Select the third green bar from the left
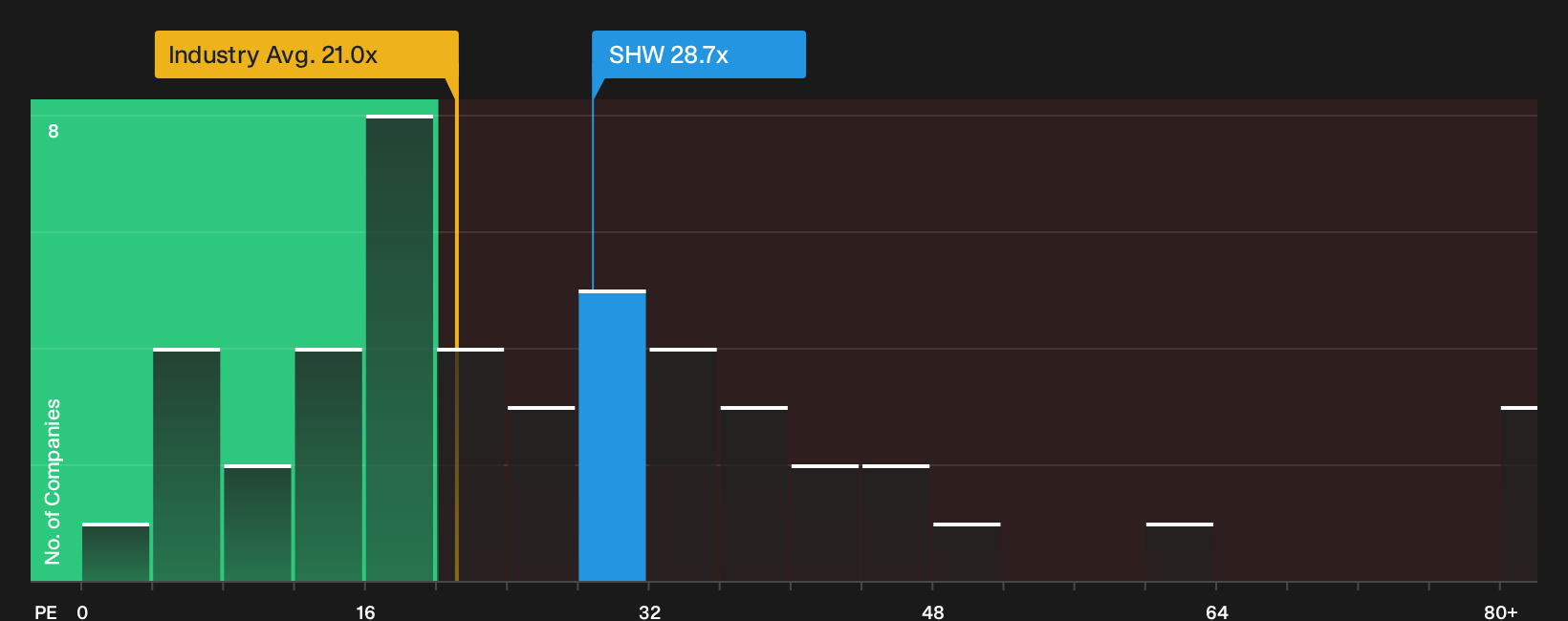Screen dimensions: 1568x621 (257, 524)
